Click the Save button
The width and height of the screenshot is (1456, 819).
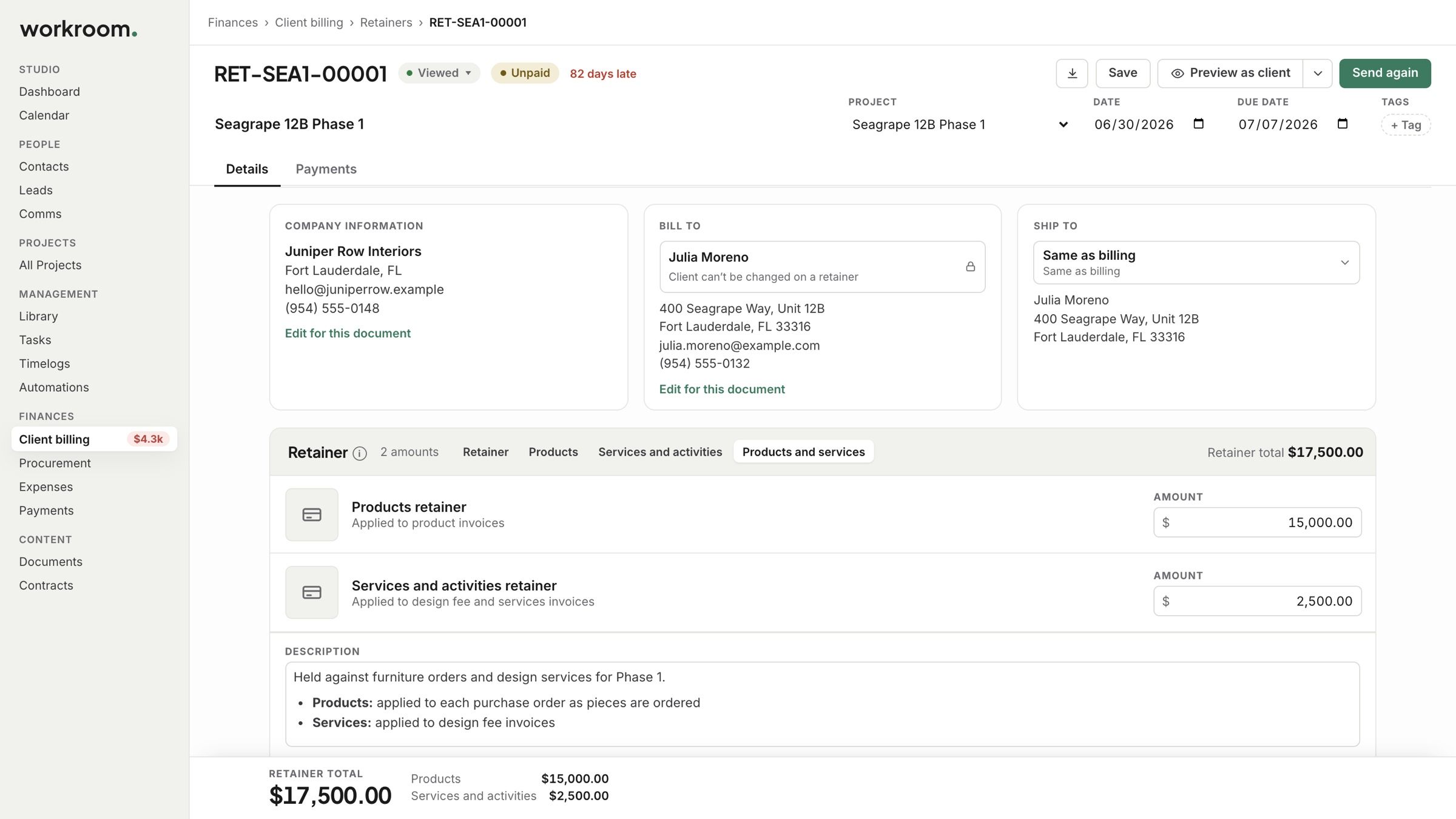click(1123, 73)
